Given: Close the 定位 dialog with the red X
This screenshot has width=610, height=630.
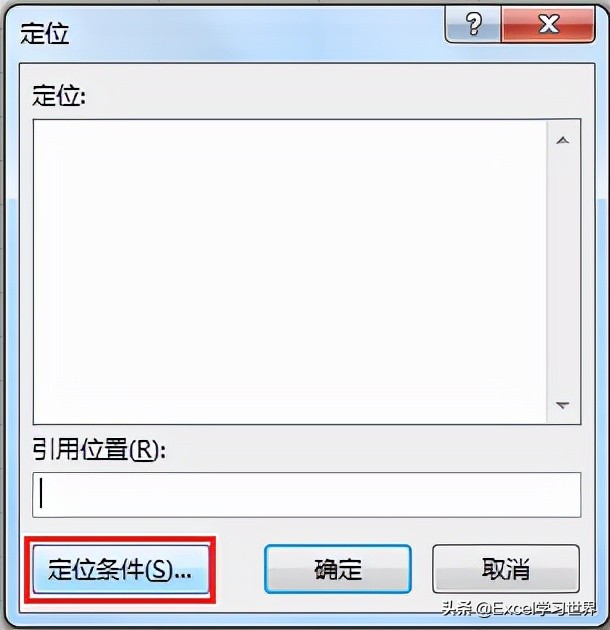Looking at the screenshot, I should pos(548,24).
